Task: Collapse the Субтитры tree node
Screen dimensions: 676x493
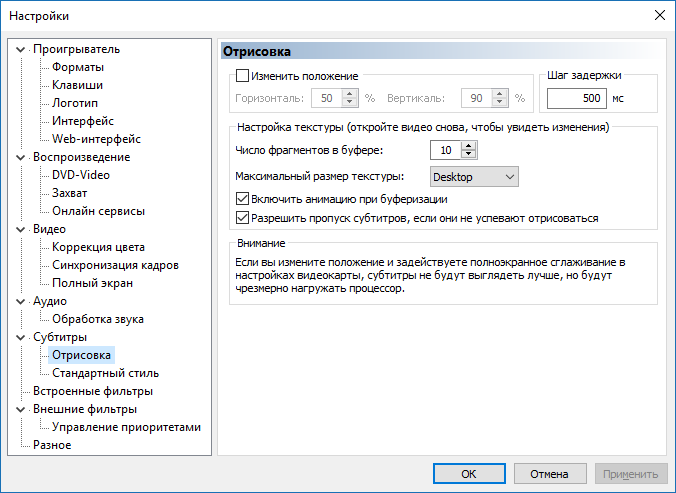Action: pos(20,337)
